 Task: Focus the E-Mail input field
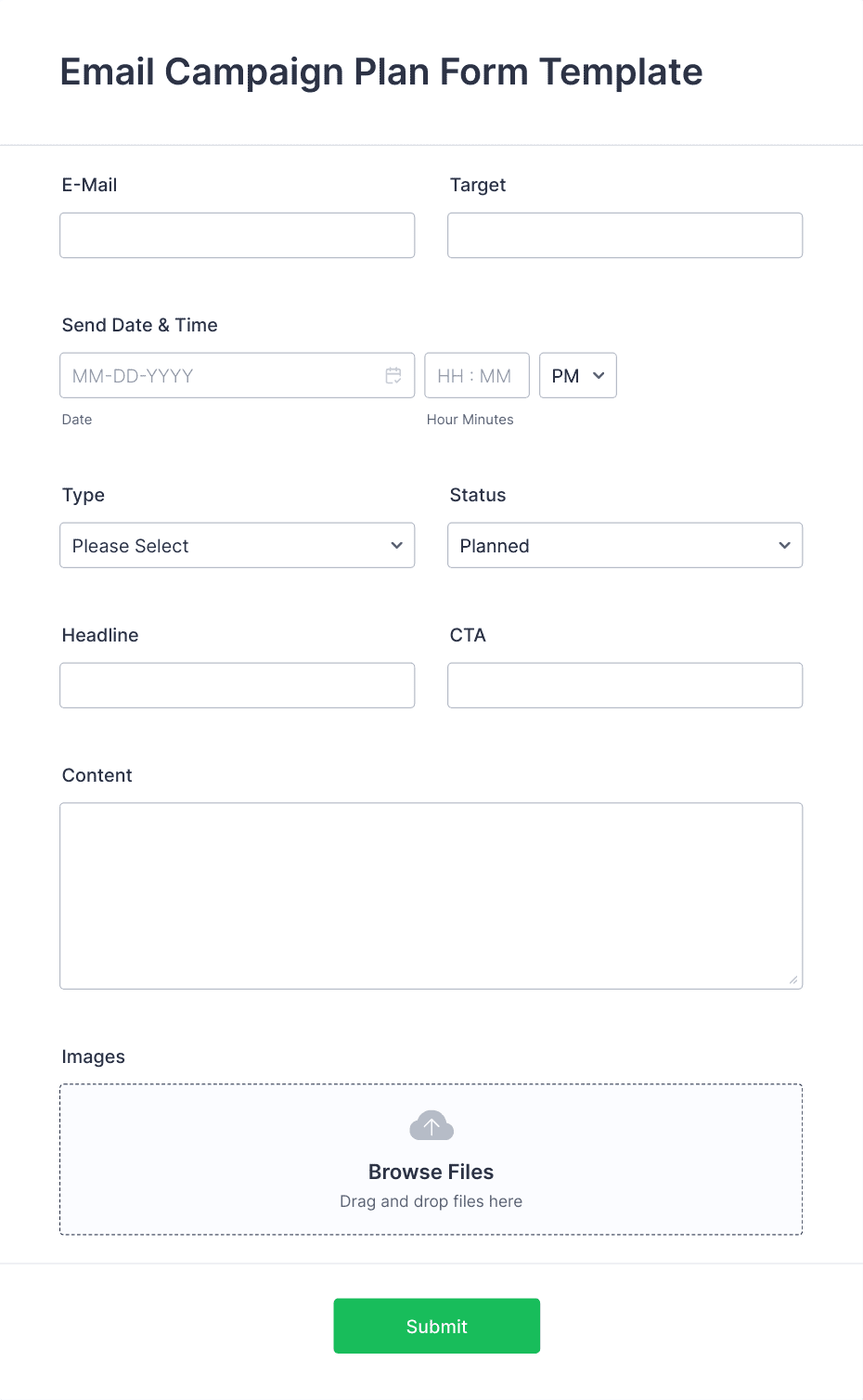238,235
